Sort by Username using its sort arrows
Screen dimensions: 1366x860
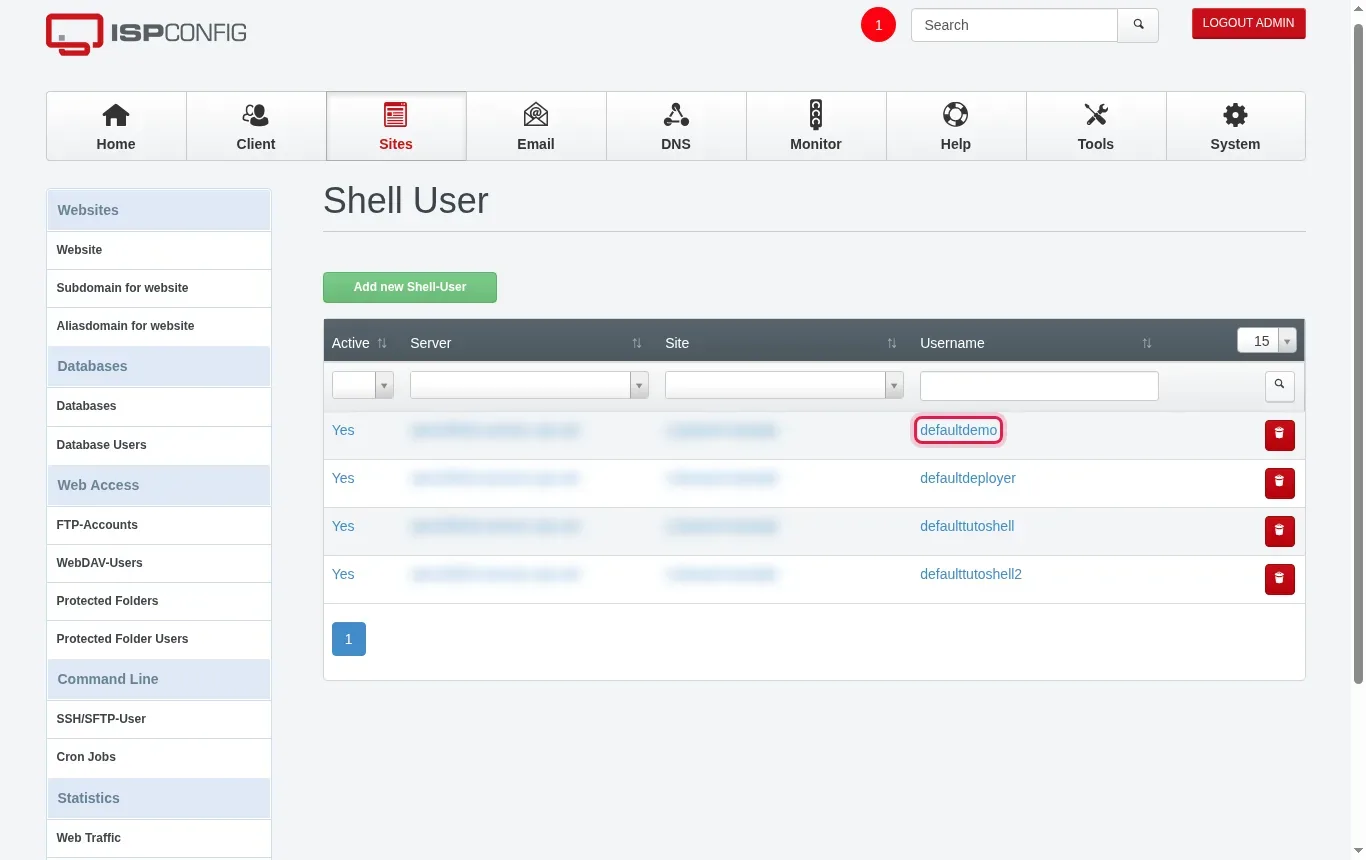tap(1147, 343)
